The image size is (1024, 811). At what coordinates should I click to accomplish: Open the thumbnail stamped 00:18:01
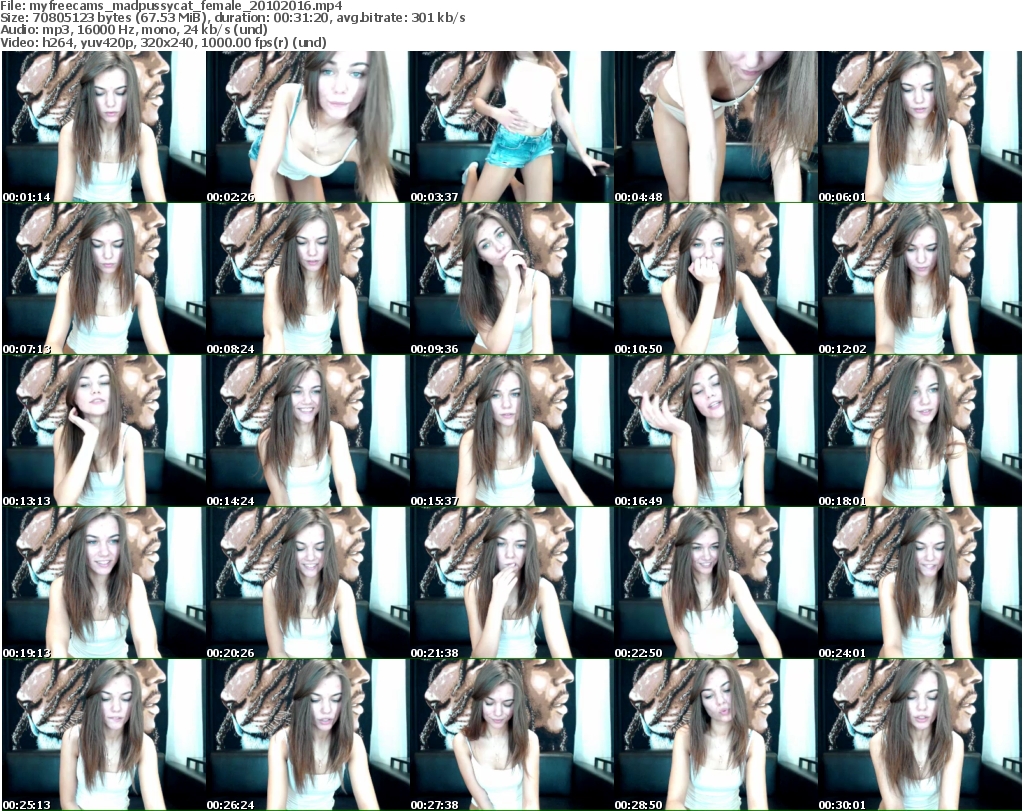click(920, 431)
